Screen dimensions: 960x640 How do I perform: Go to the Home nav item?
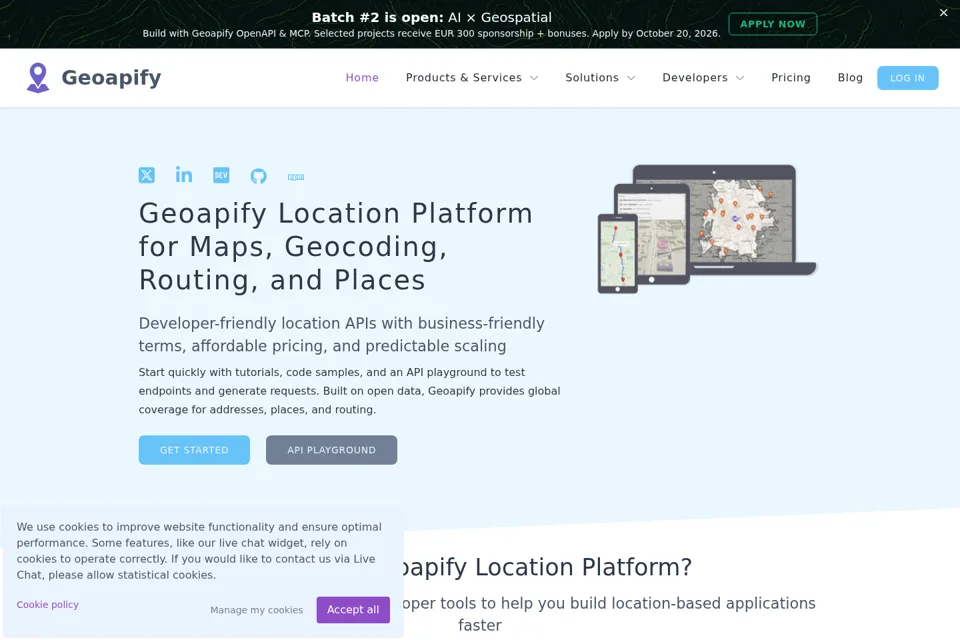[x=362, y=78]
